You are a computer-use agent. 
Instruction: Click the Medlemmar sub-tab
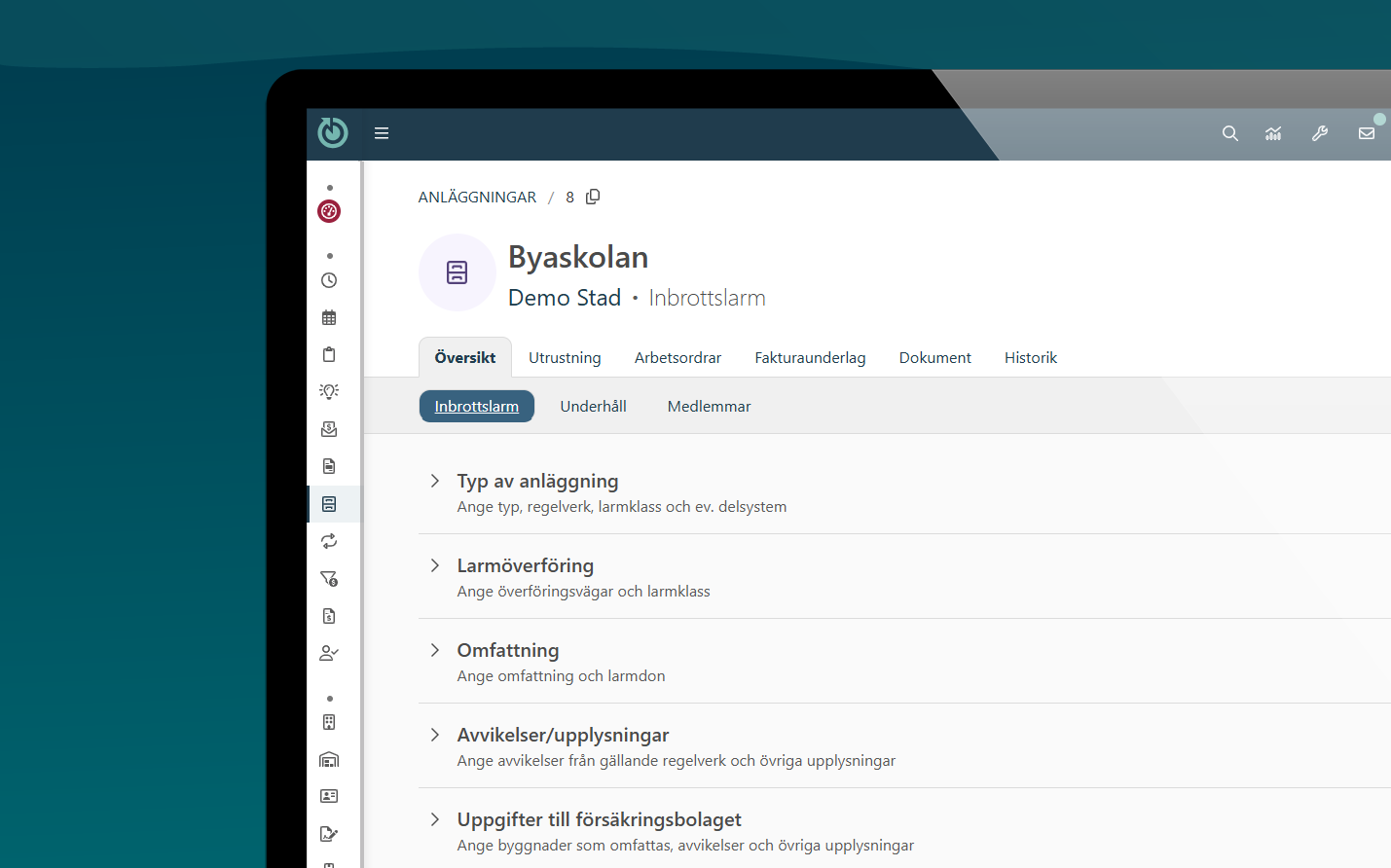[x=709, y=407]
